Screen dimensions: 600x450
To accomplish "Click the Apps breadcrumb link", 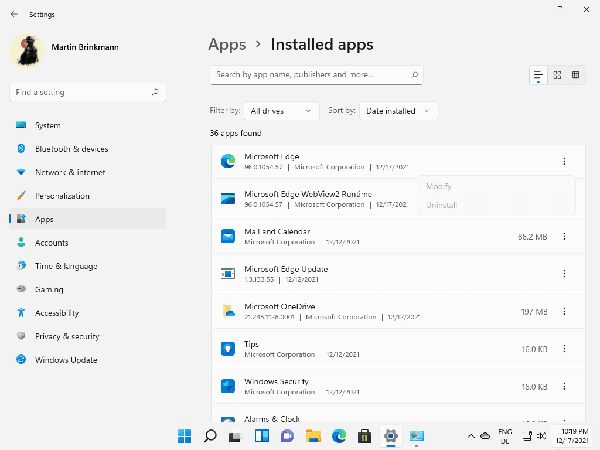I will point(227,45).
